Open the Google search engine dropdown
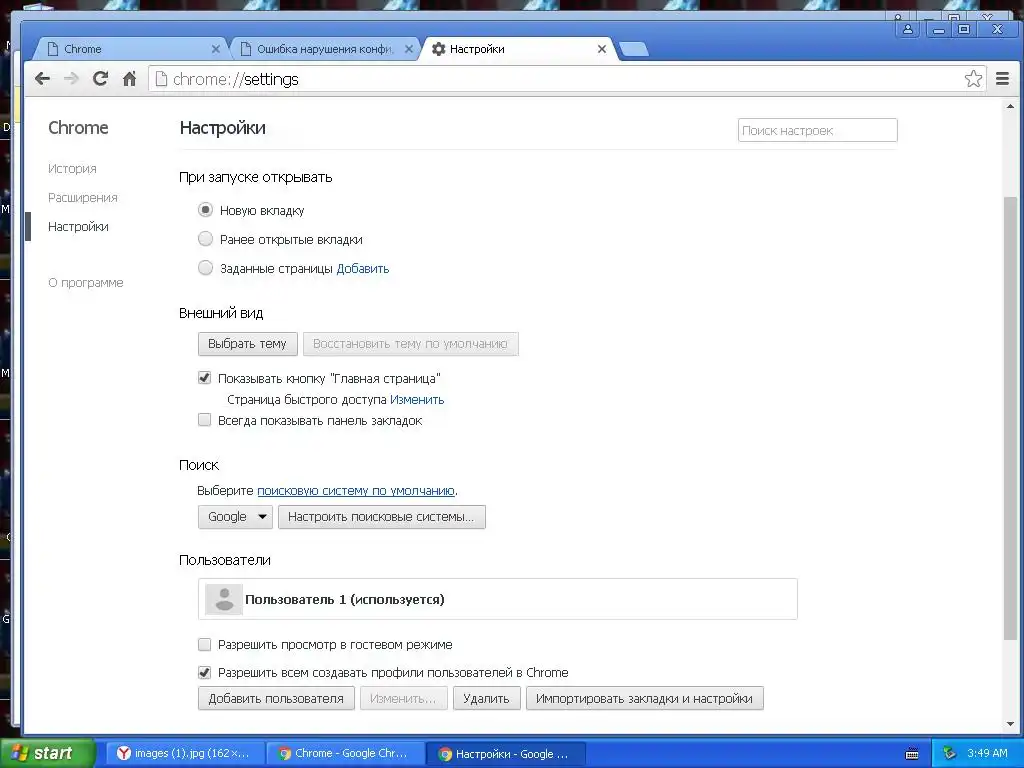 point(235,517)
